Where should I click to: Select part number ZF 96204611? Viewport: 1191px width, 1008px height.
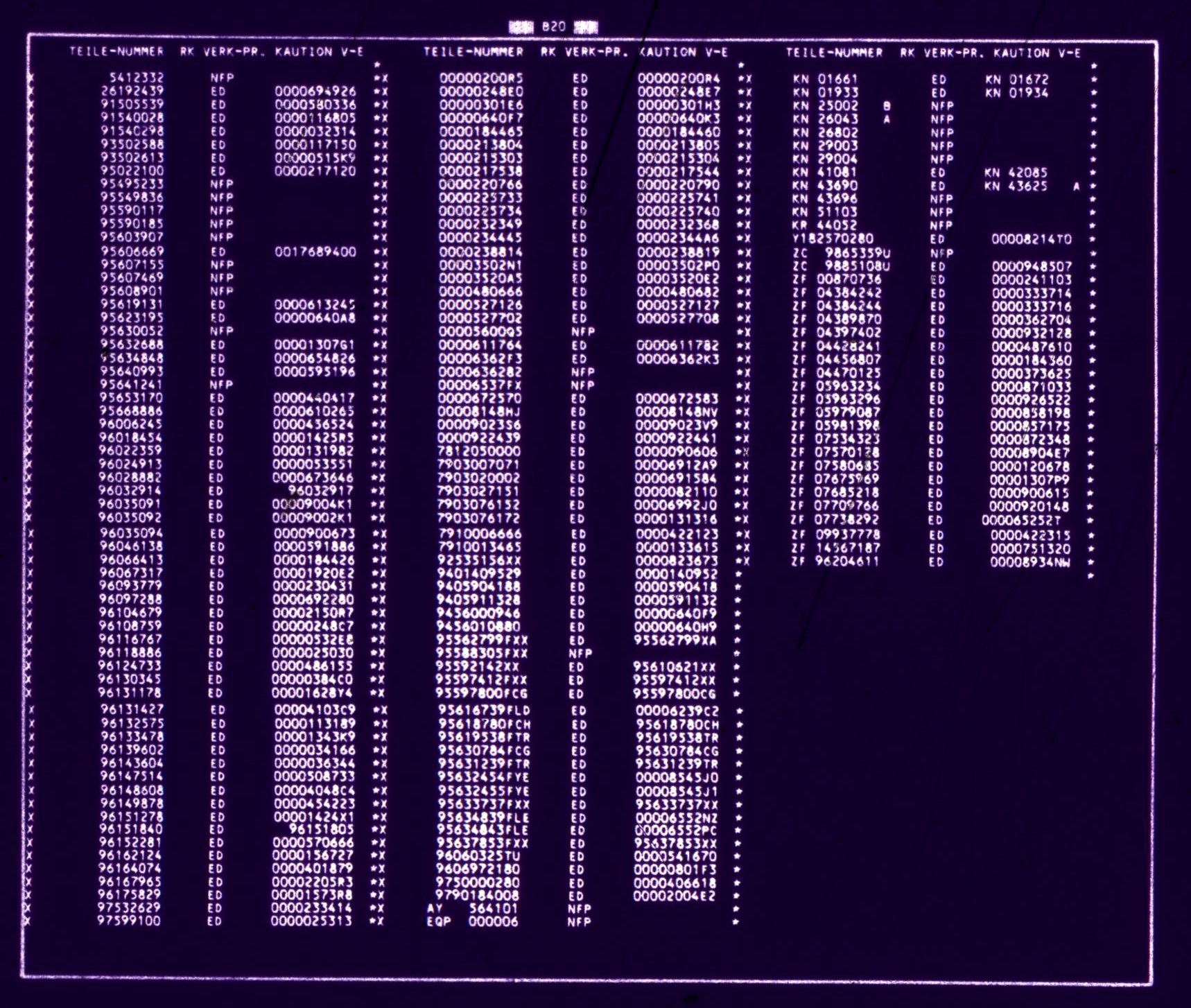pos(835,562)
